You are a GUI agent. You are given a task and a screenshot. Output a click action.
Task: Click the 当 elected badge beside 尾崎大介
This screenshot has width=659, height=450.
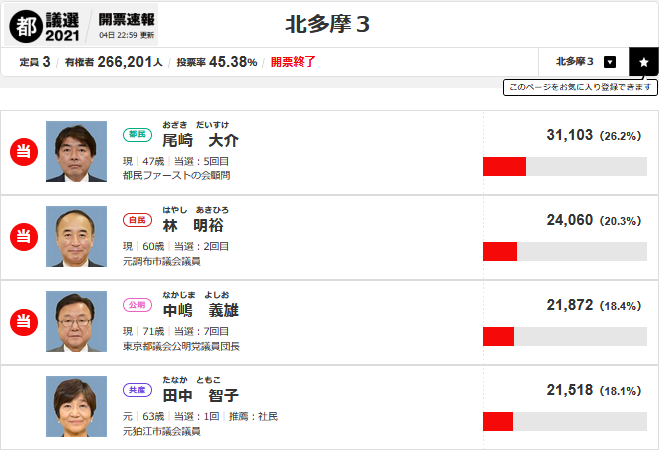pyautogui.click(x=23, y=151)
